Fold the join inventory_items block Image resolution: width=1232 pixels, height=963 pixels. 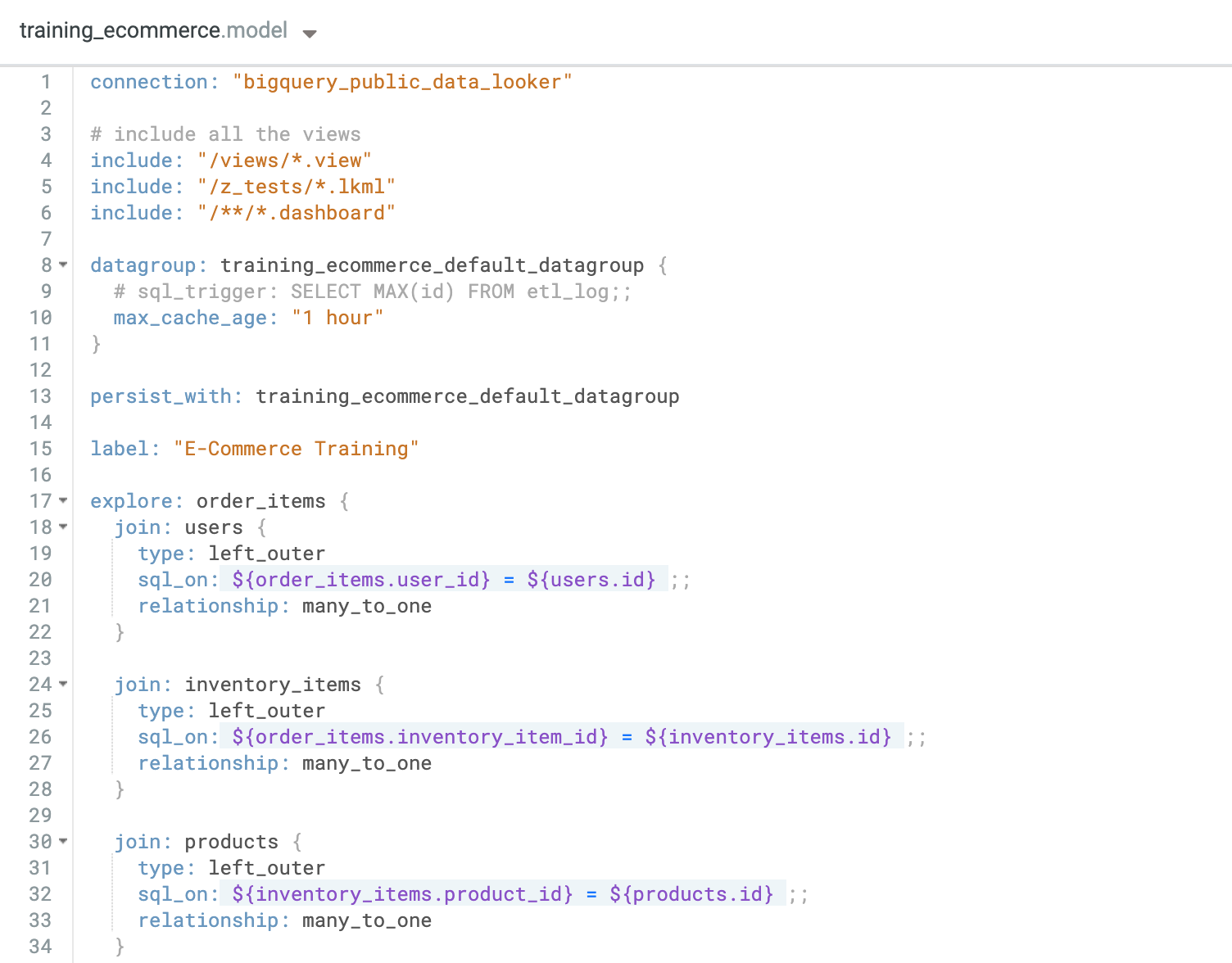63,685
